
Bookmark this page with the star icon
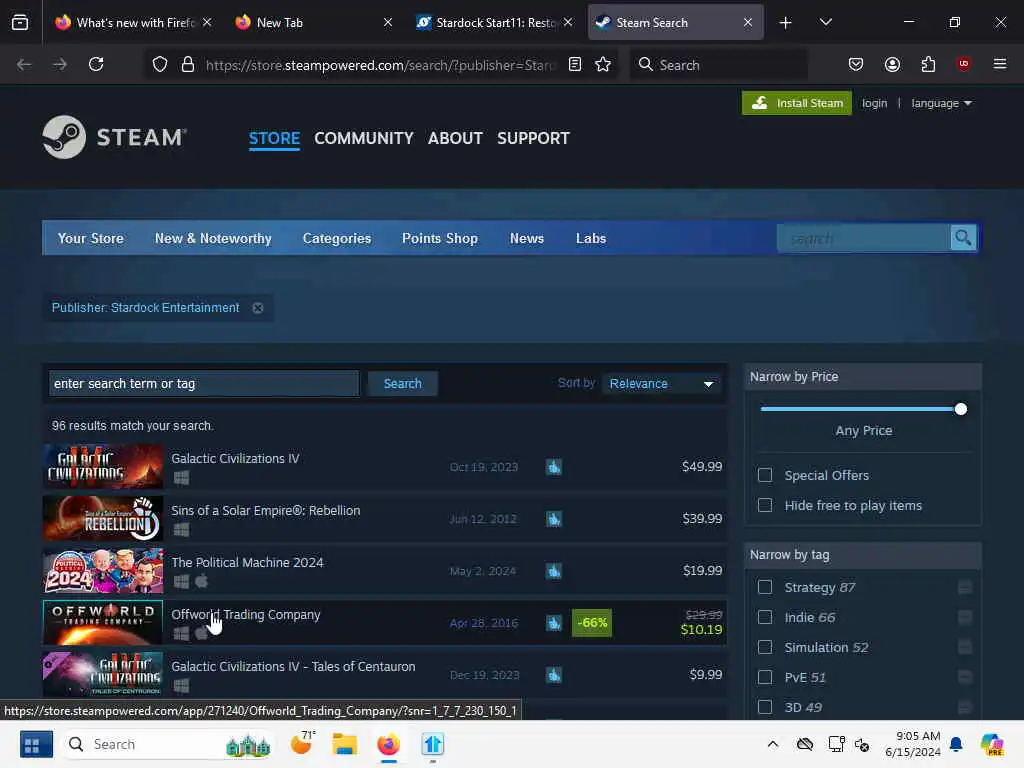coord(603,64)
